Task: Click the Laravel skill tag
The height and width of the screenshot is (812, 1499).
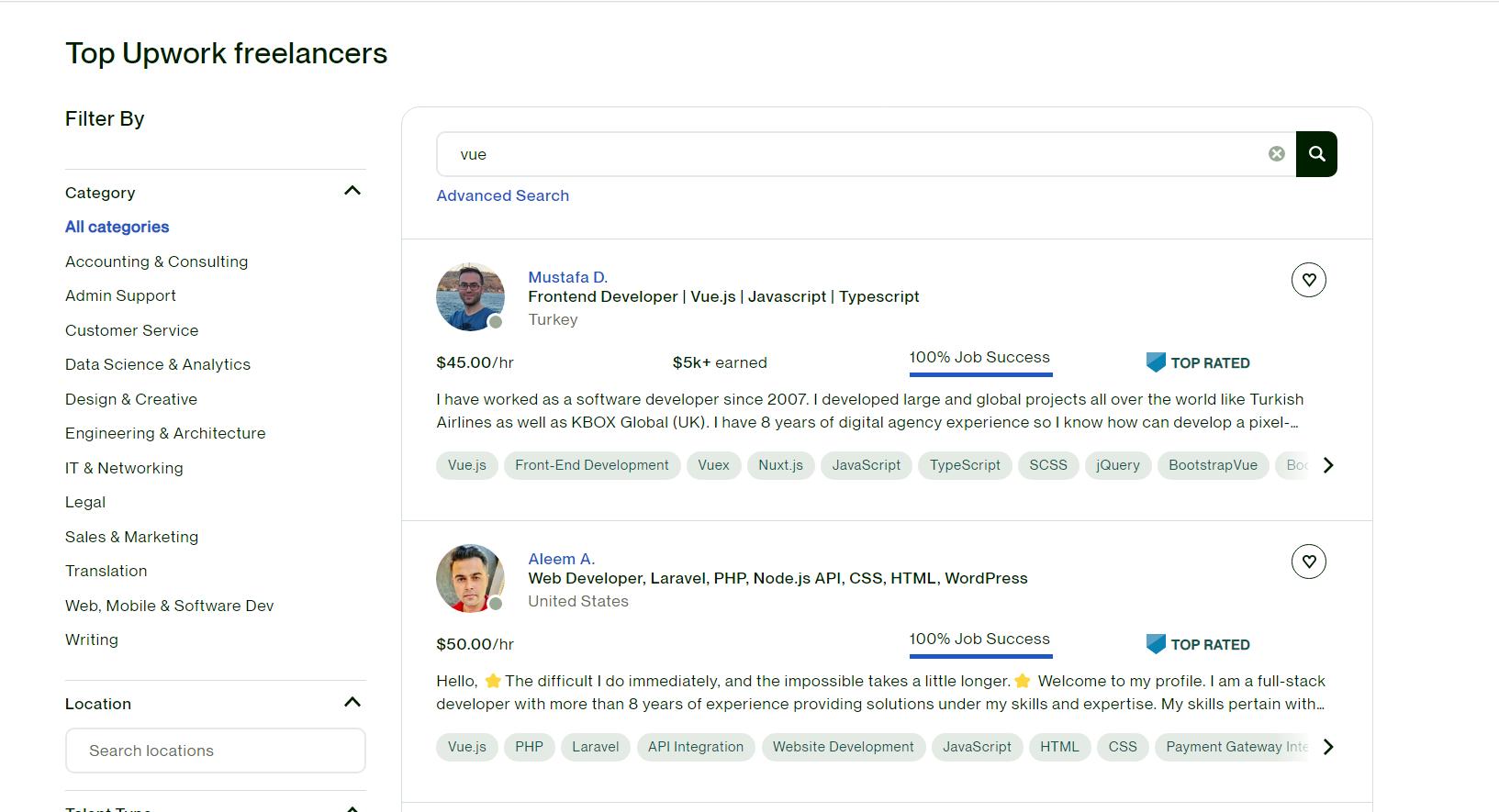Action: (595, 747)
